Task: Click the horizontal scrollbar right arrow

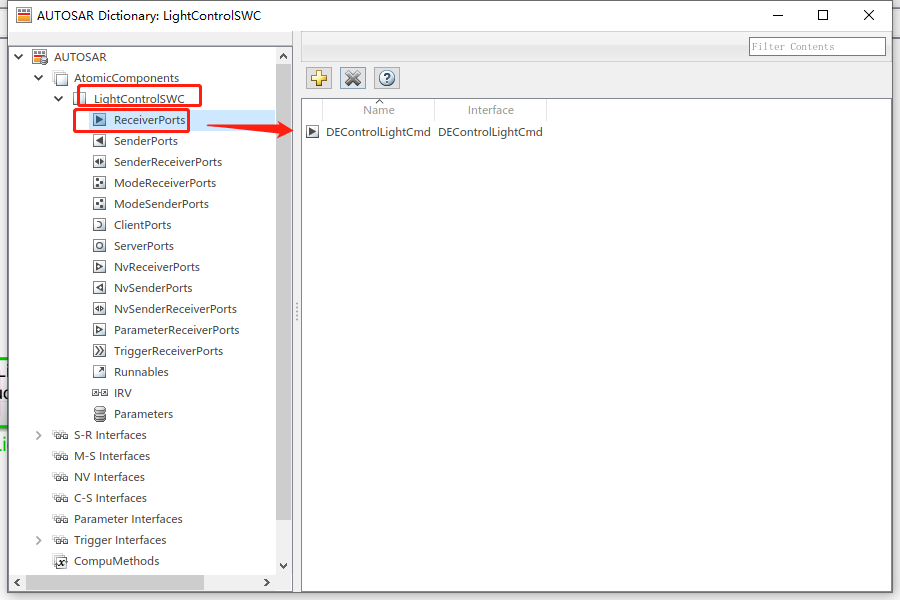Action: (267, 582)
